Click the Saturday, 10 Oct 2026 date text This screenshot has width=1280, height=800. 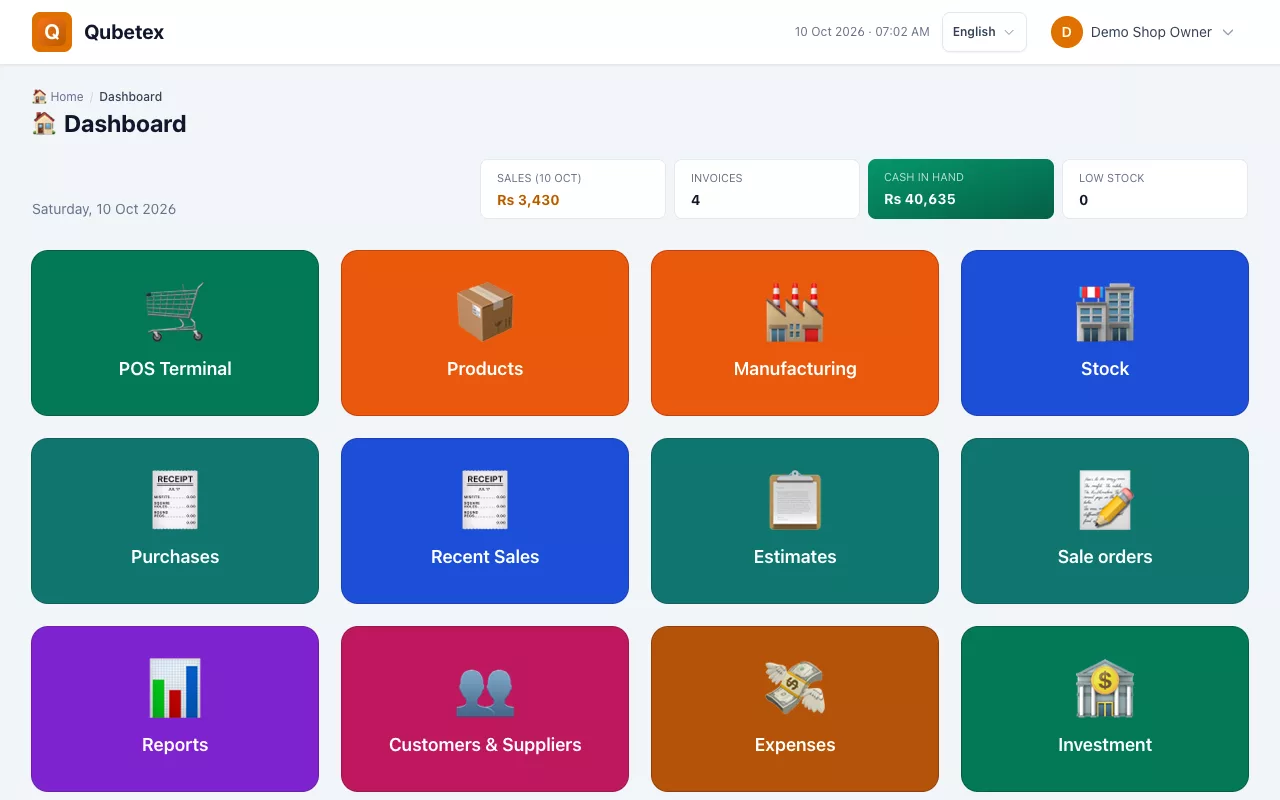[104, 209]
